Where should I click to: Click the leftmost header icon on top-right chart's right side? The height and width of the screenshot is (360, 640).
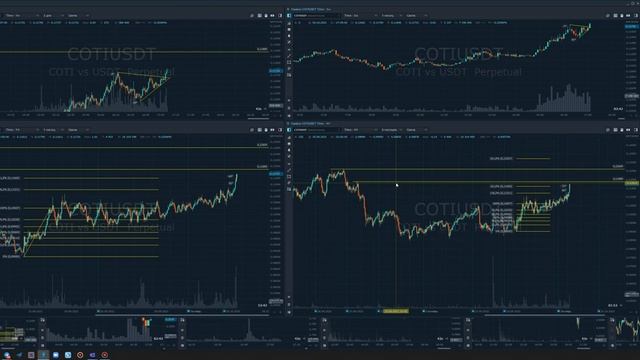[608, 16]
